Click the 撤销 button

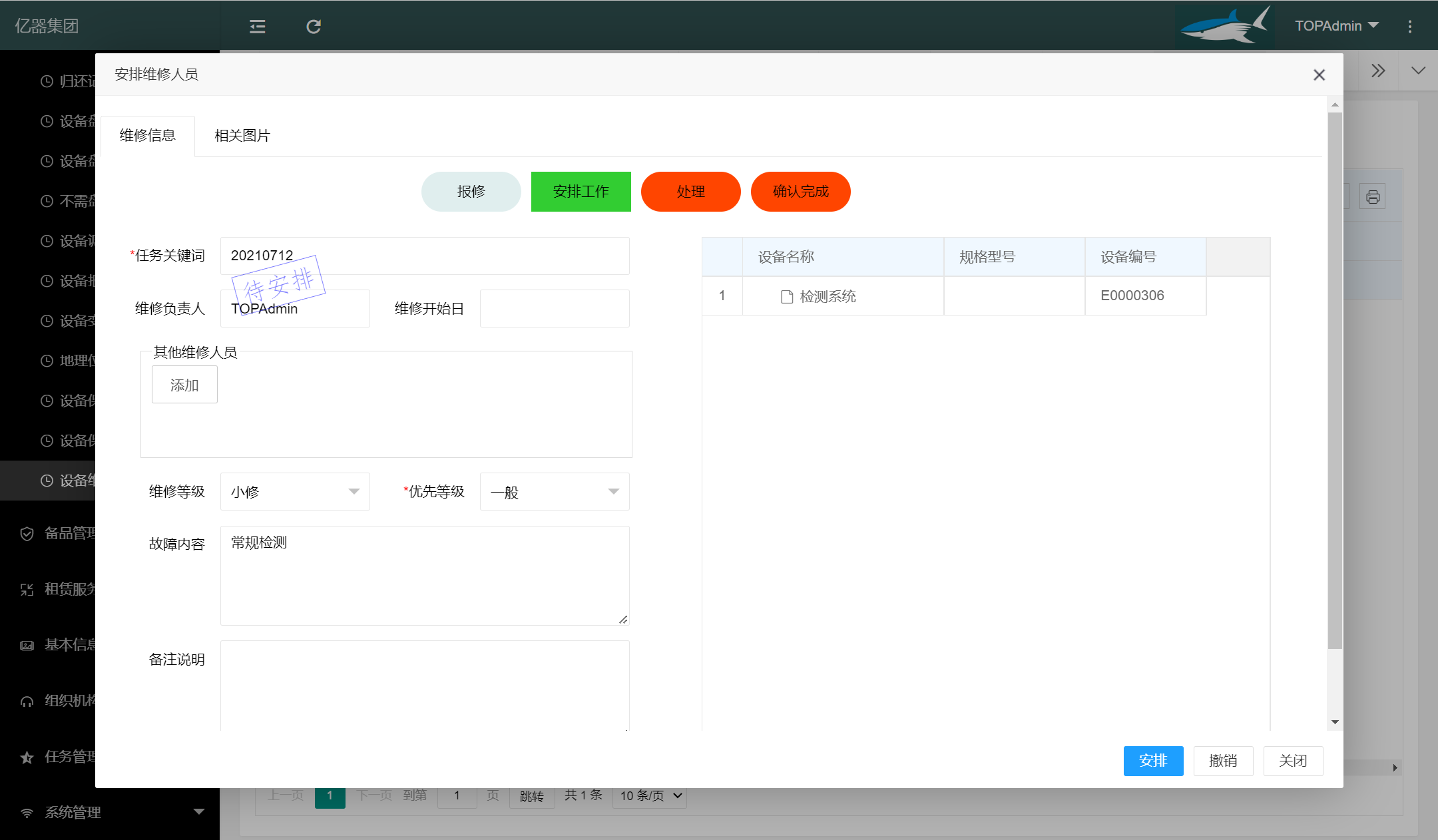(1223, 761)
